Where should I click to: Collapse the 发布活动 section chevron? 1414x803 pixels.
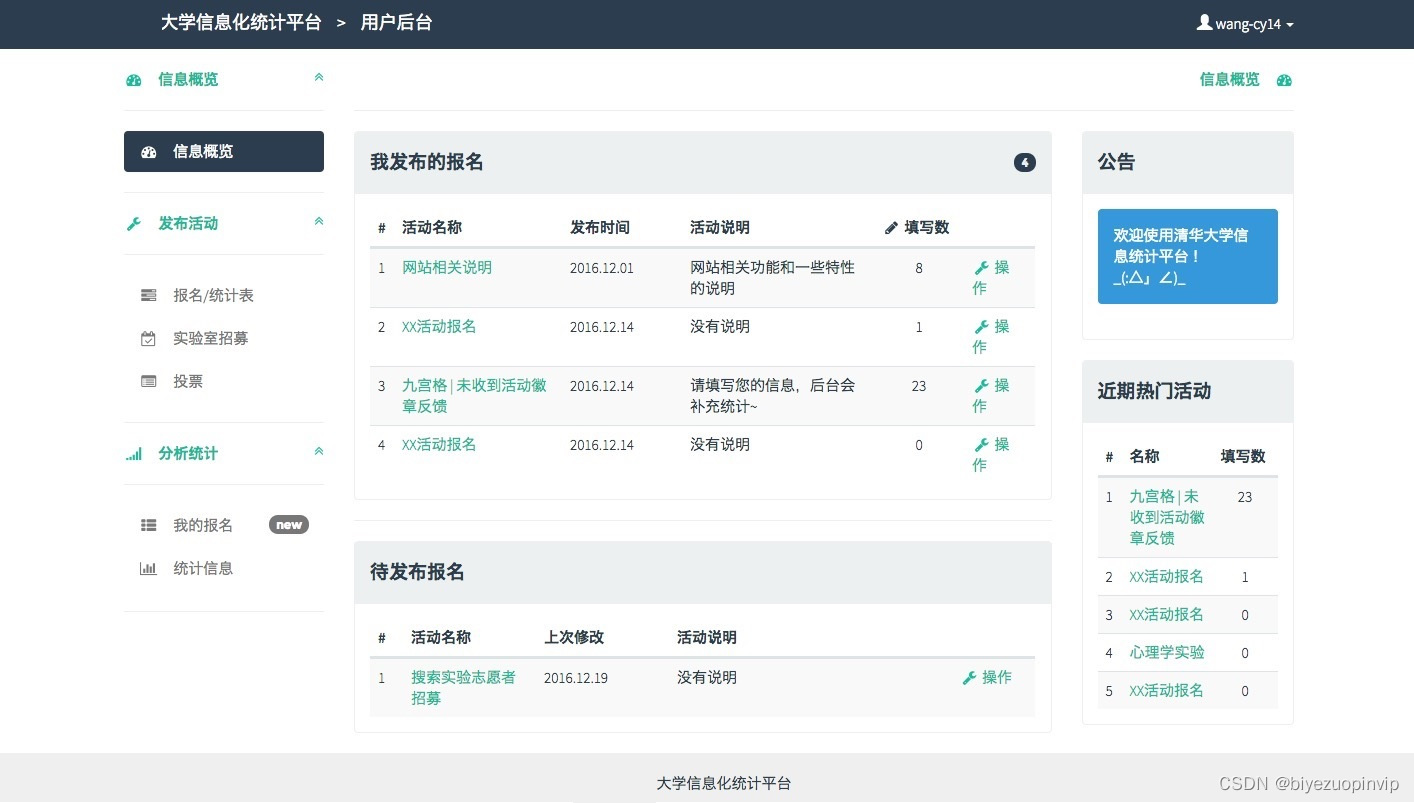click(319, 221)
